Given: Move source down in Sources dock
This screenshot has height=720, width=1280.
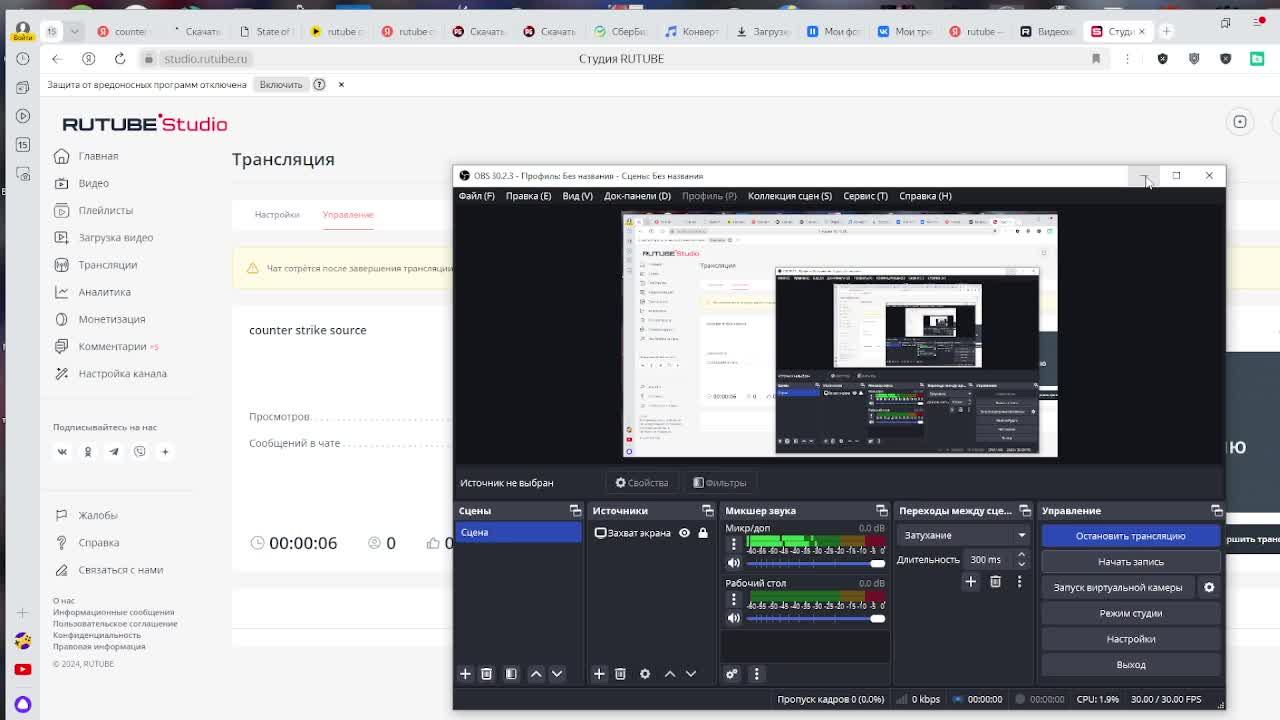Looking at the screenshot, I should click(x=691, y=674).
